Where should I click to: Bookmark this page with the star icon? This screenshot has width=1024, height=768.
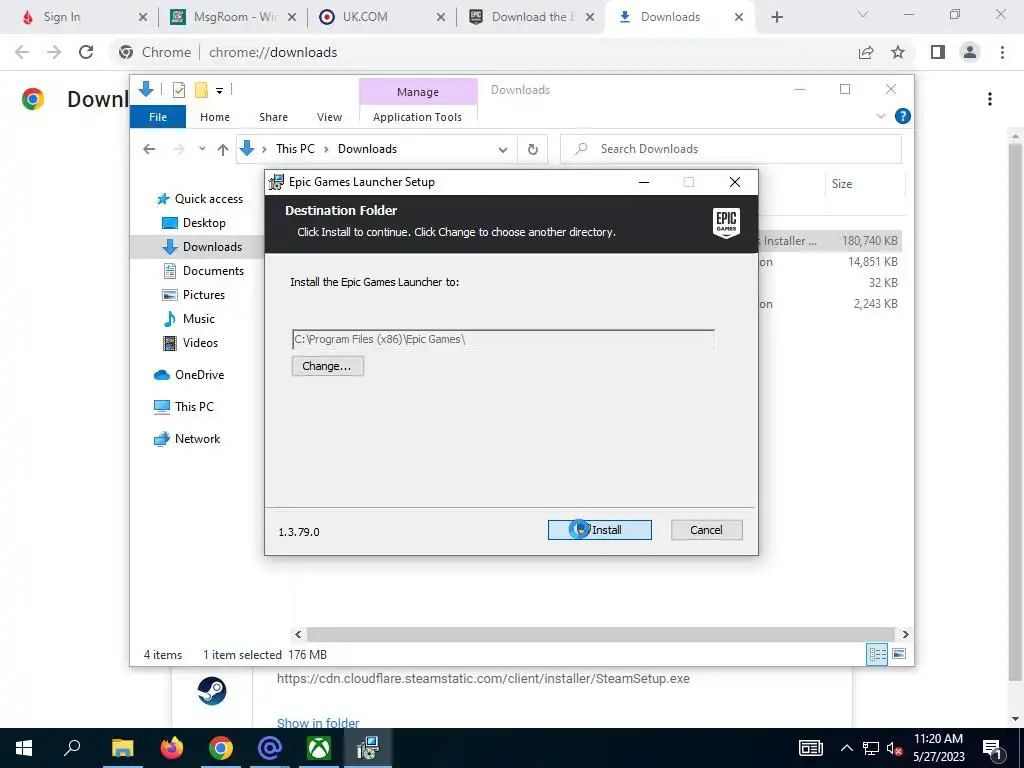pos(898,52)
